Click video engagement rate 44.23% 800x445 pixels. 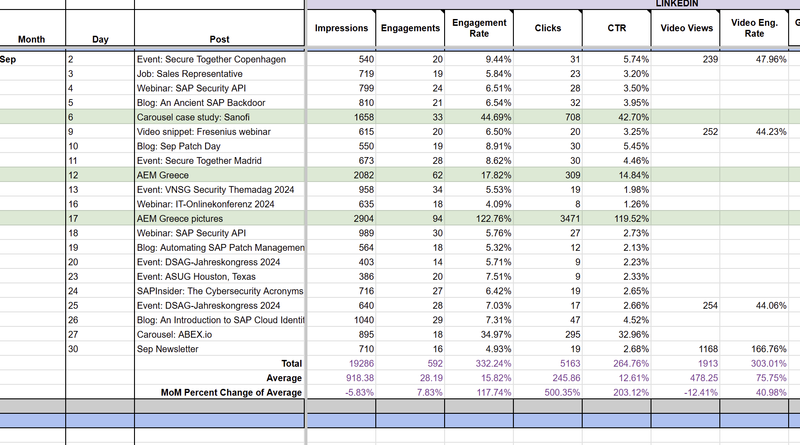754,132
